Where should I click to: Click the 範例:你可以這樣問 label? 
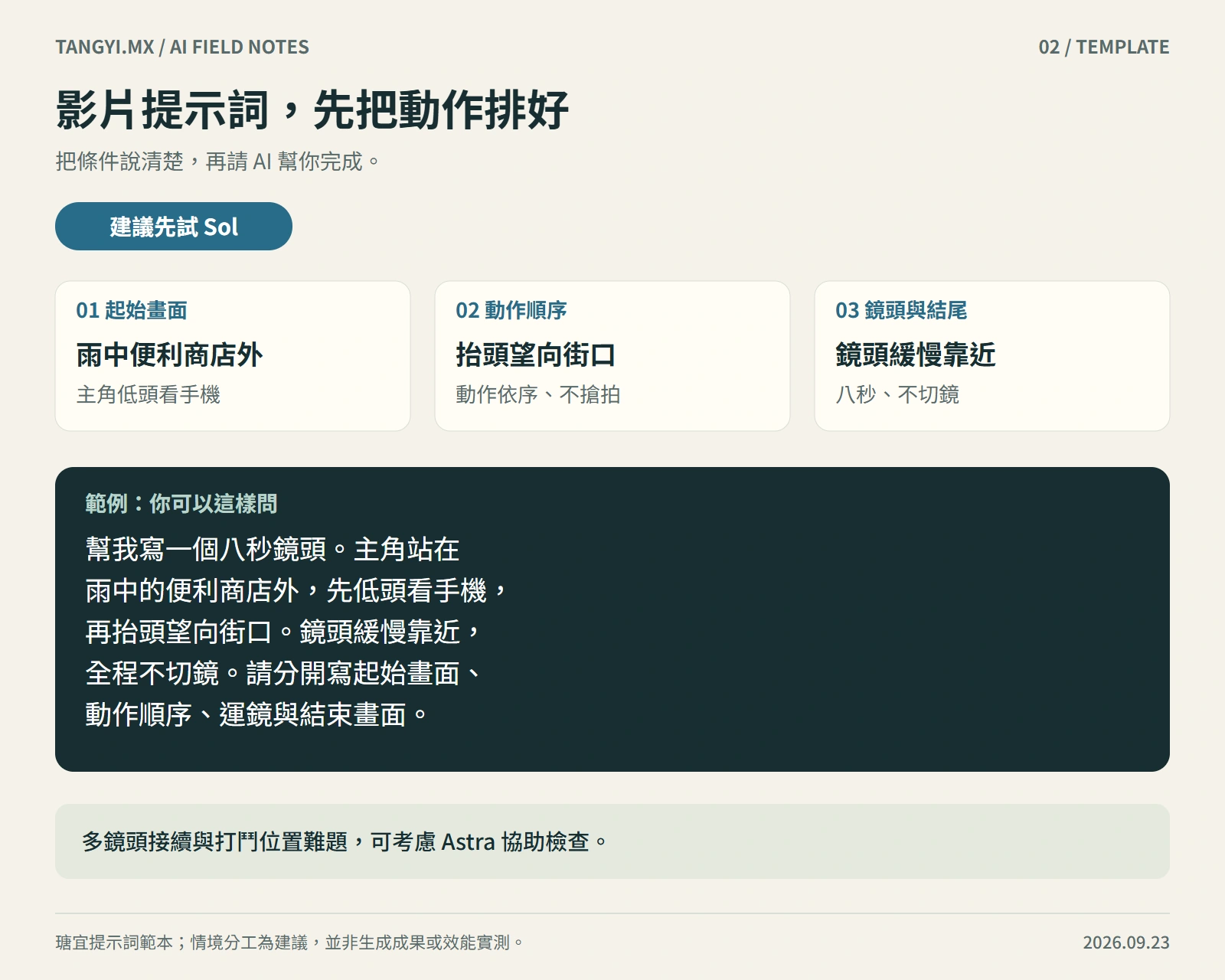pos(181,504)
